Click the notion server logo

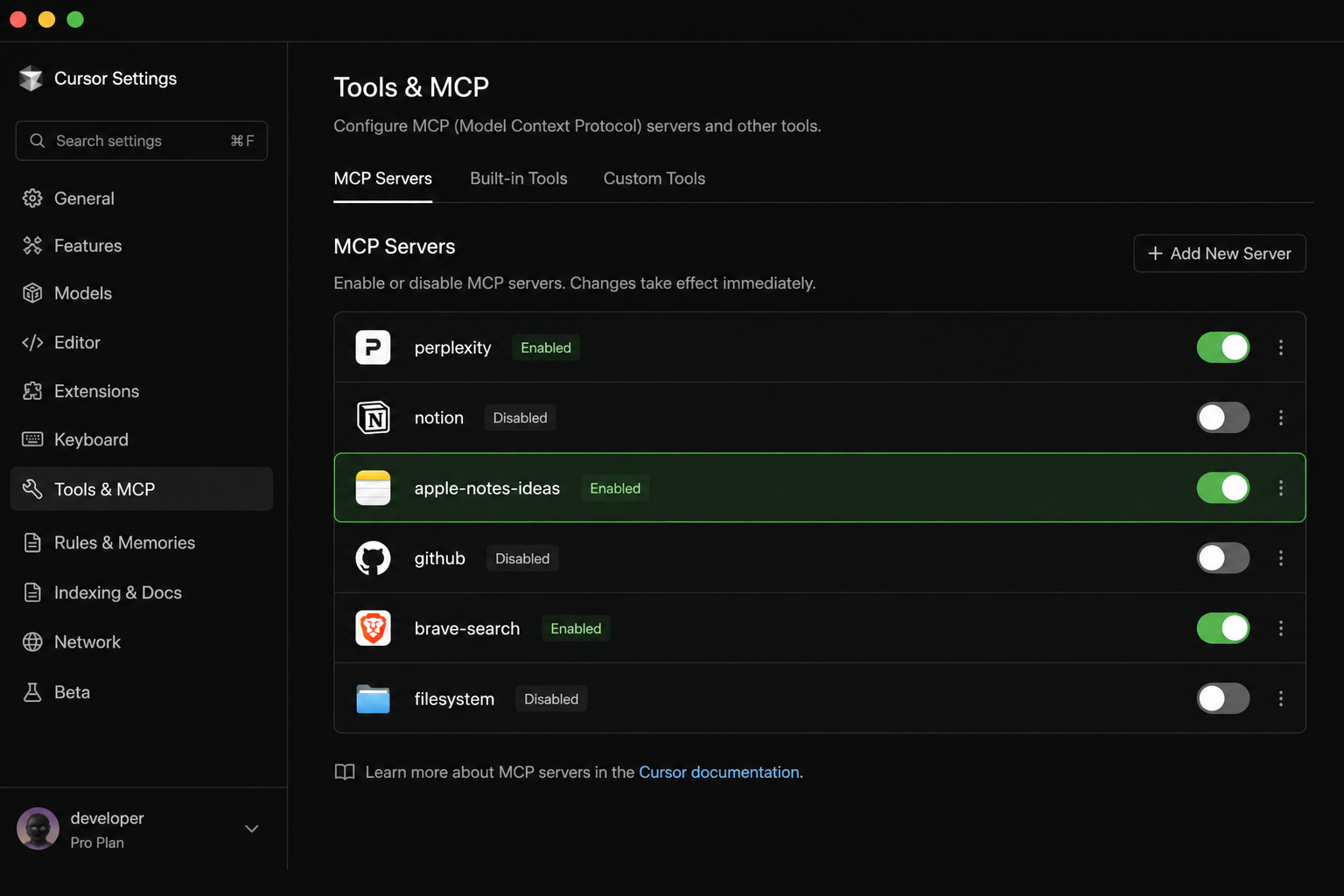tap(373, 417)
